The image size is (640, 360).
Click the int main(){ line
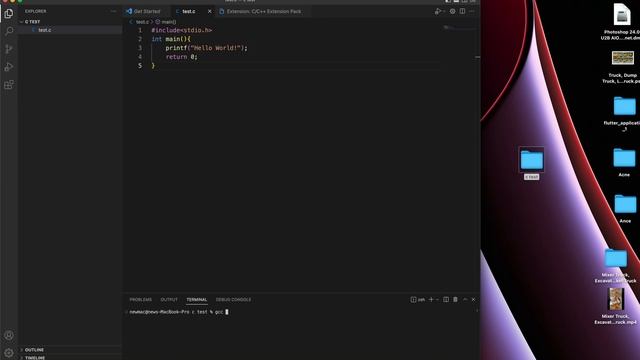click(171, 39)
